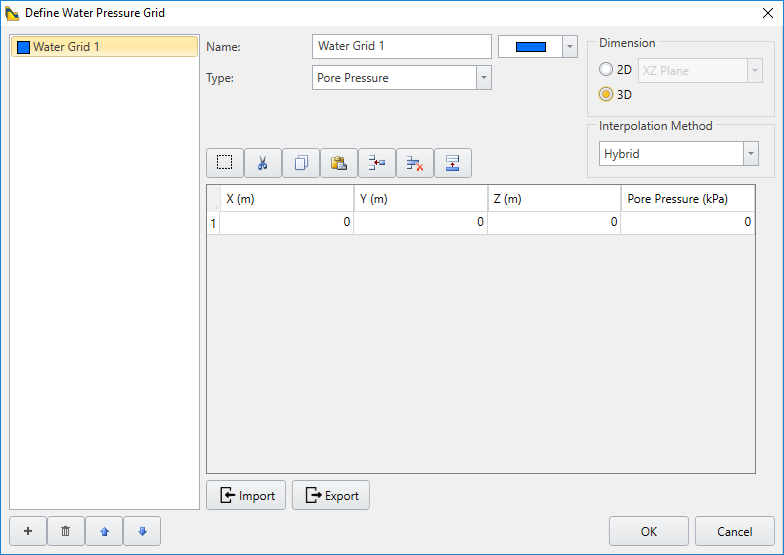The height and width of the screenshot is (555, 784).
Task: Click the Select All toolbar icon
Action: (224, 163)
